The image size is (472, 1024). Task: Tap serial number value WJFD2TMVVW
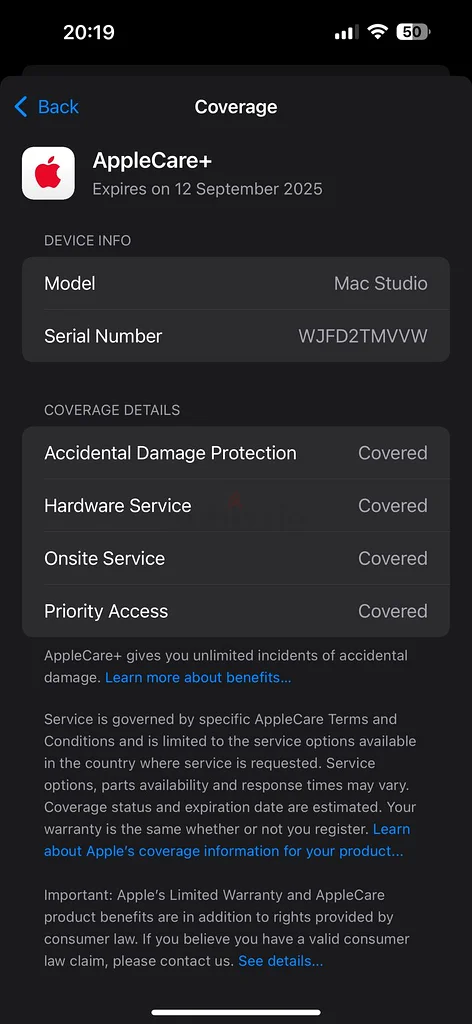click(363, 336)
